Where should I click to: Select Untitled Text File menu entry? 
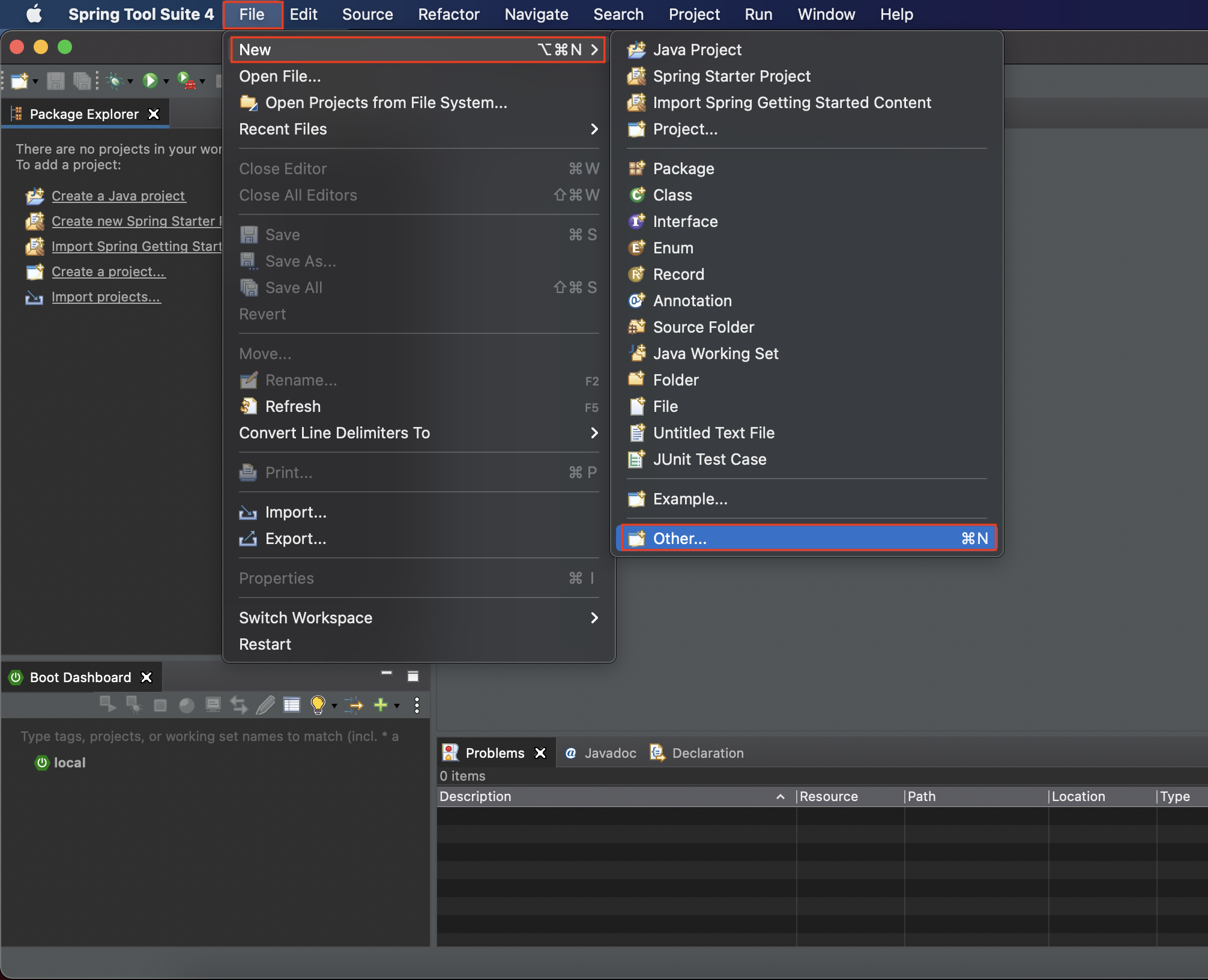(807, 433)
